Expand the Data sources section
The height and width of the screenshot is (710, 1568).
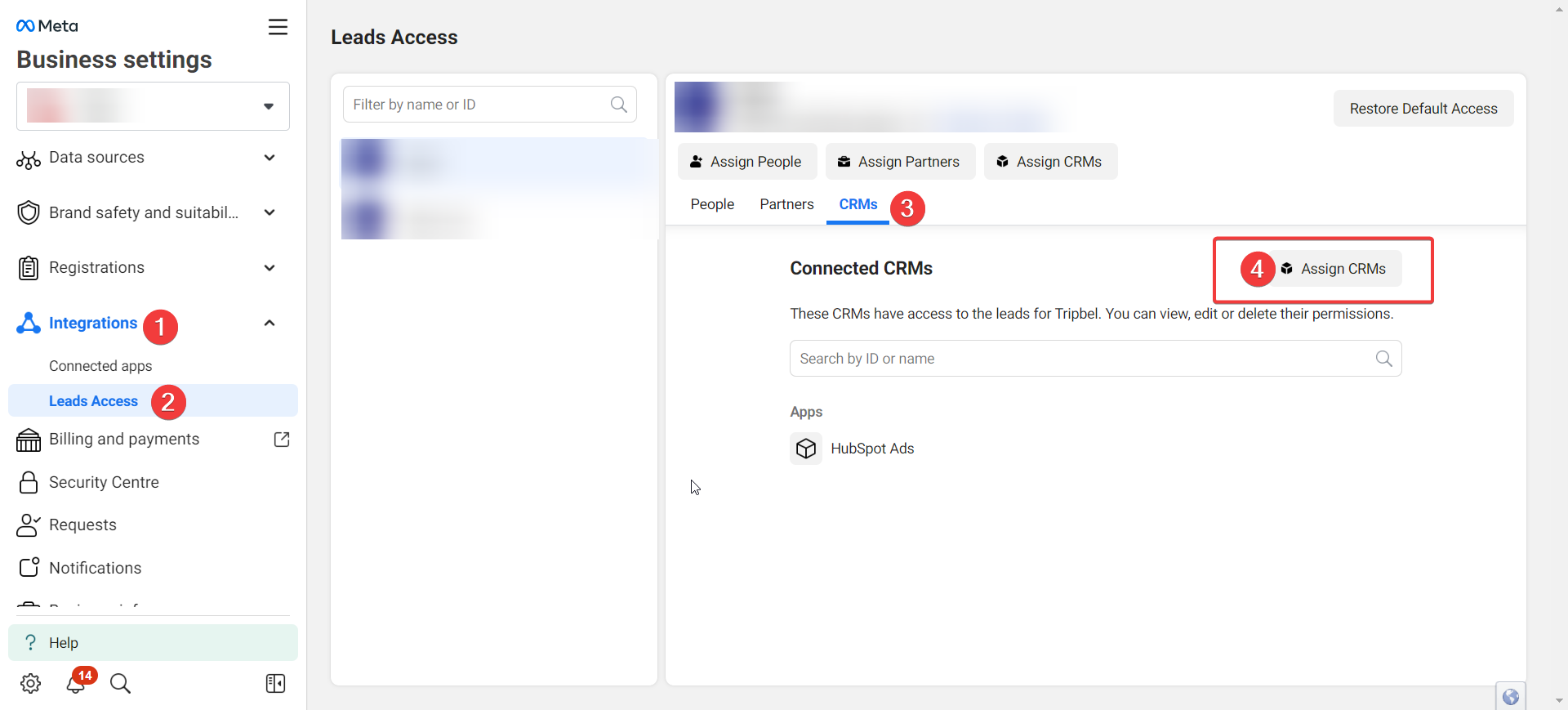click(269, 158)
